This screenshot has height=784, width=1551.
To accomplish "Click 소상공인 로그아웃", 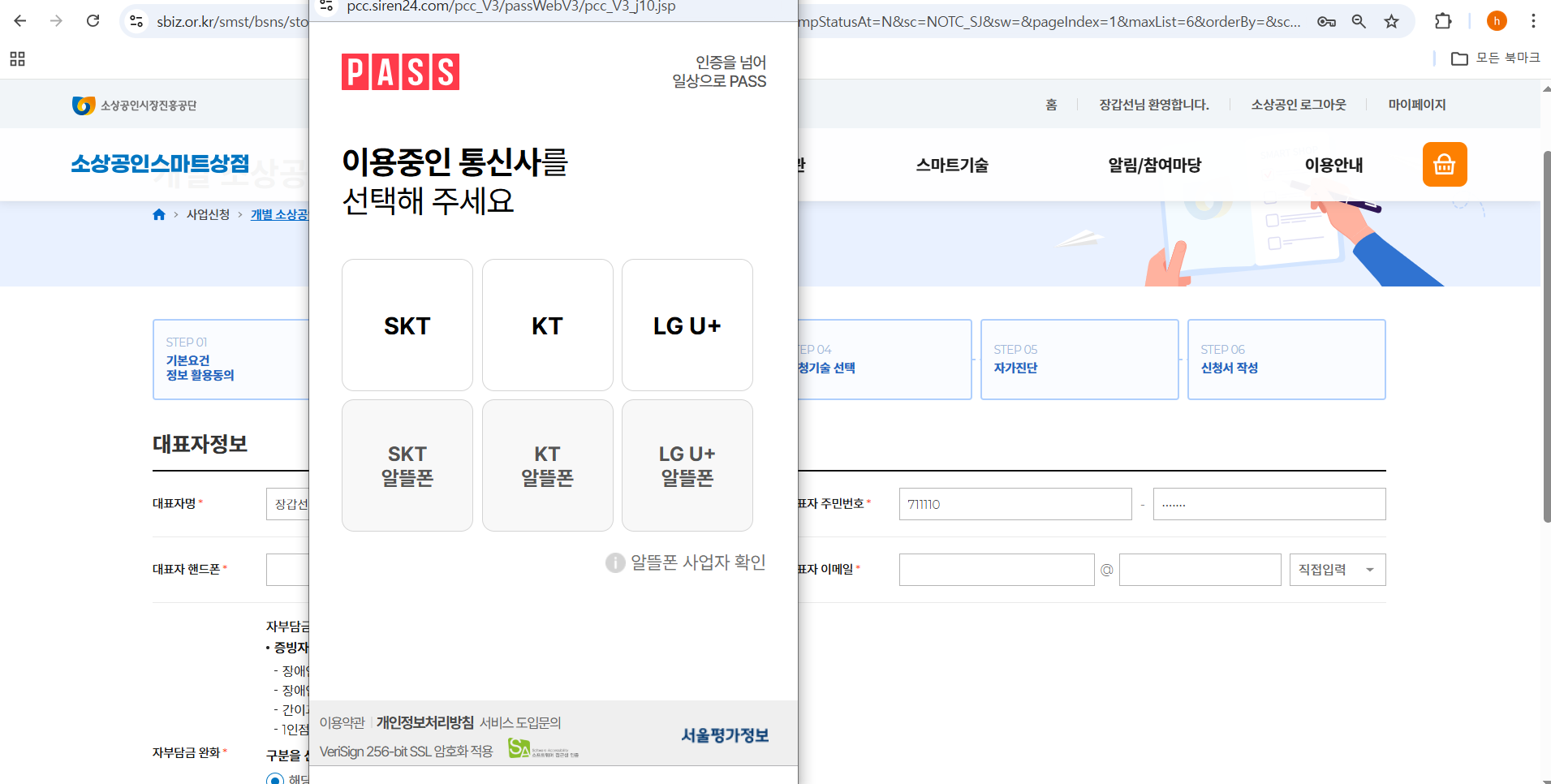I will (x=1299, y=105).
